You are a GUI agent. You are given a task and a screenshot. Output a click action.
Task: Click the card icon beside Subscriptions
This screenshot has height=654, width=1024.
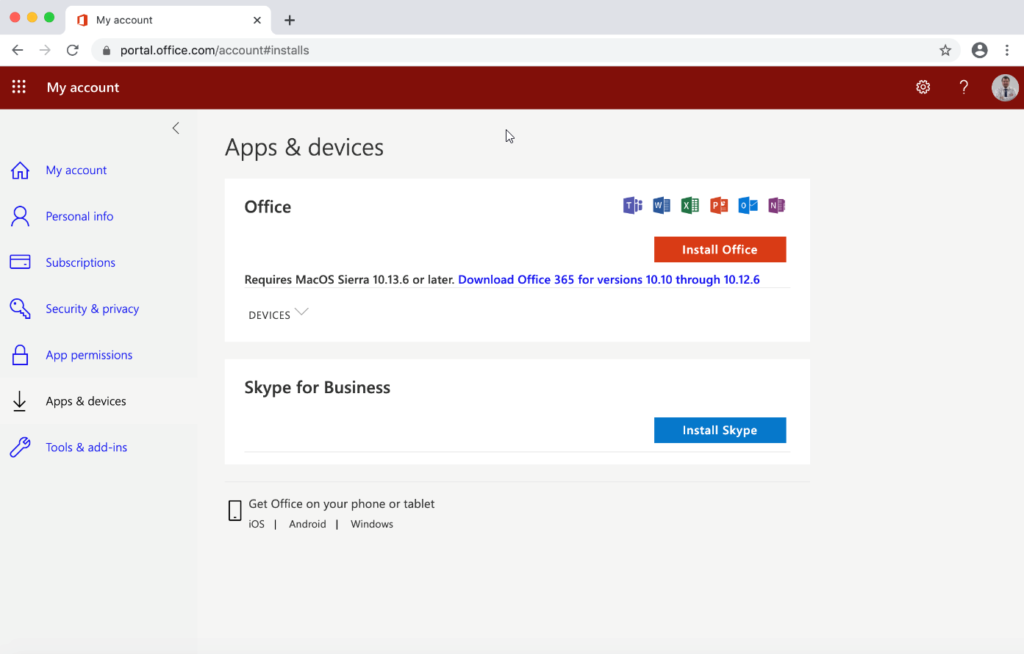20,262
